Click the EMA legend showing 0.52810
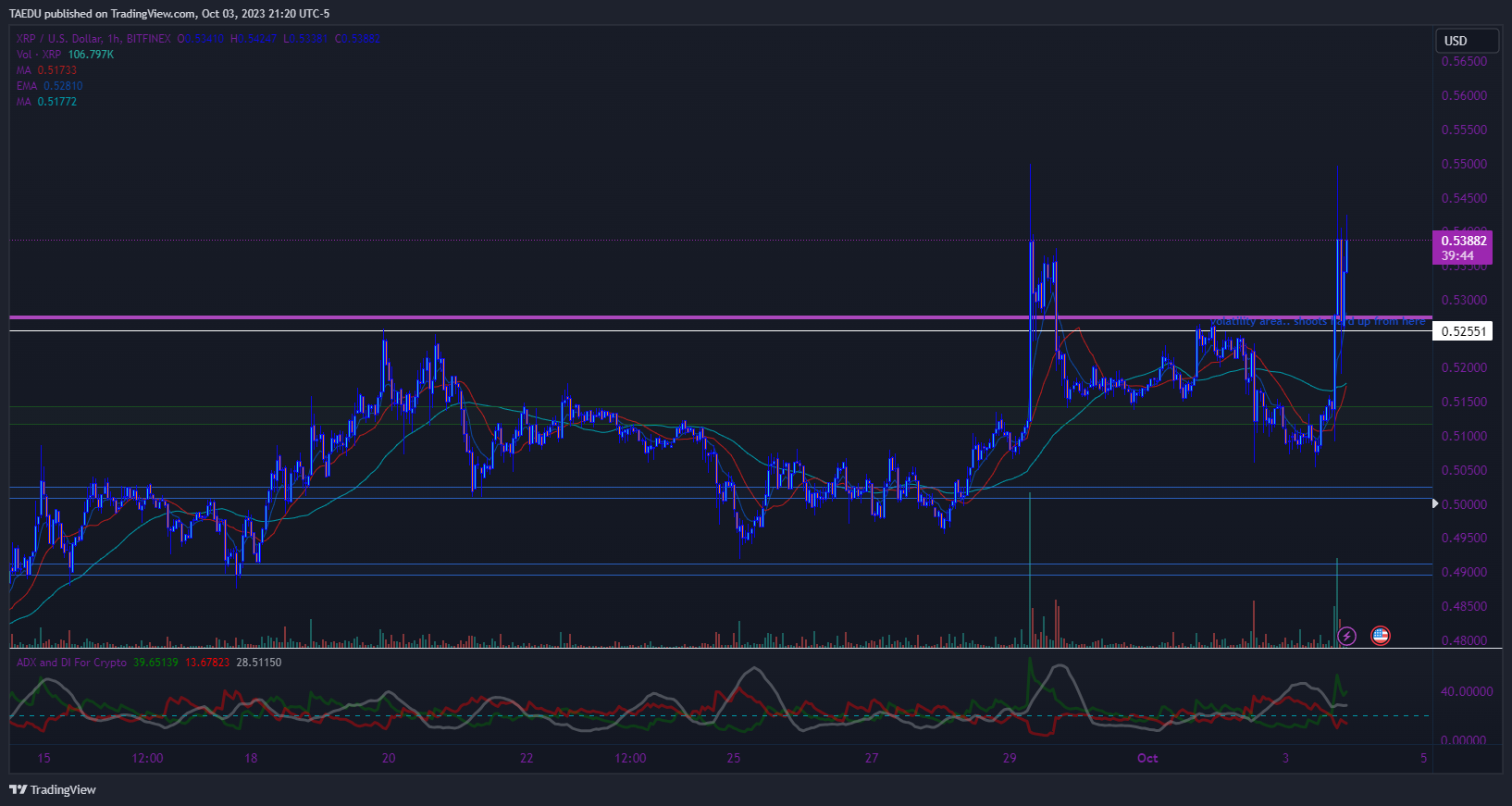The height and width of the screenshot is (806, 1512). pyautogui.click(x=49, y=86)
